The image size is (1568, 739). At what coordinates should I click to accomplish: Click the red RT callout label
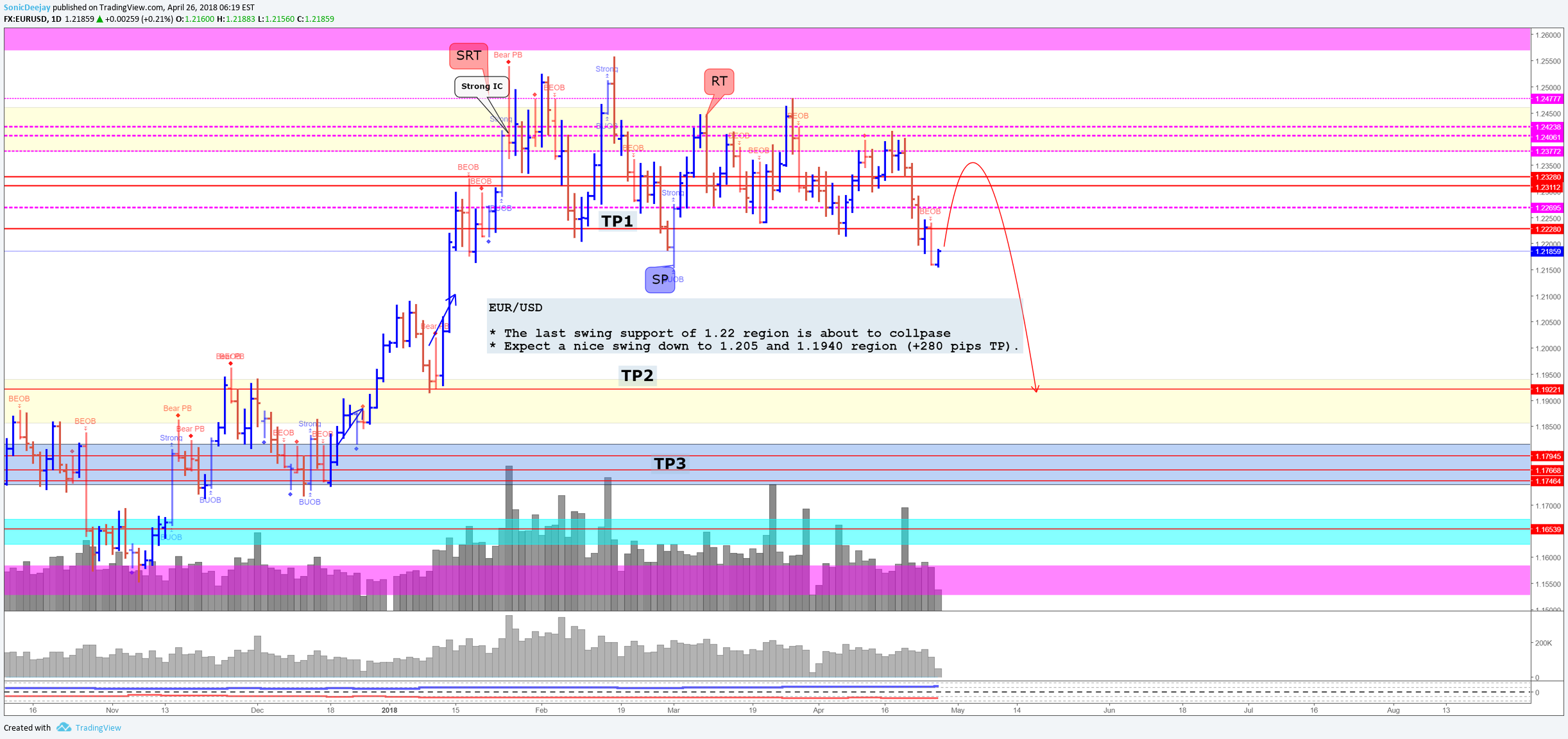pyautogui.click(x=719, y=81)
